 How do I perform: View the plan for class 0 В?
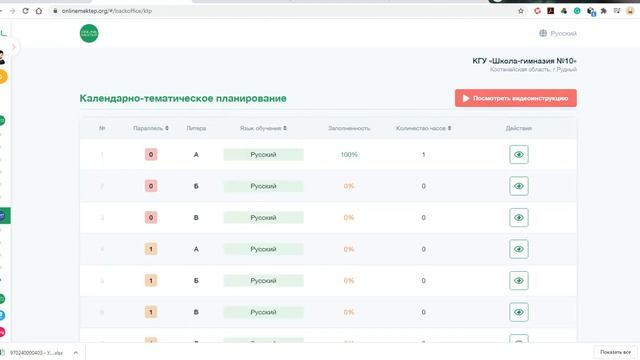click(x=518, y=218)
